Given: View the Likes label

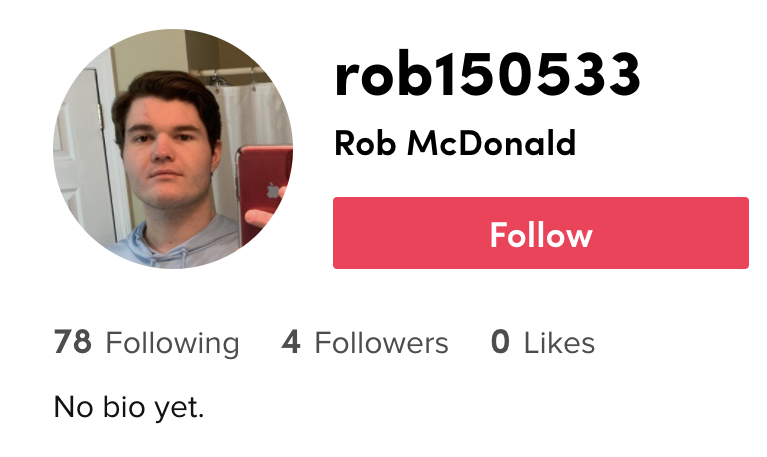Looking at the screenshot, I should (x=559, y=343).
